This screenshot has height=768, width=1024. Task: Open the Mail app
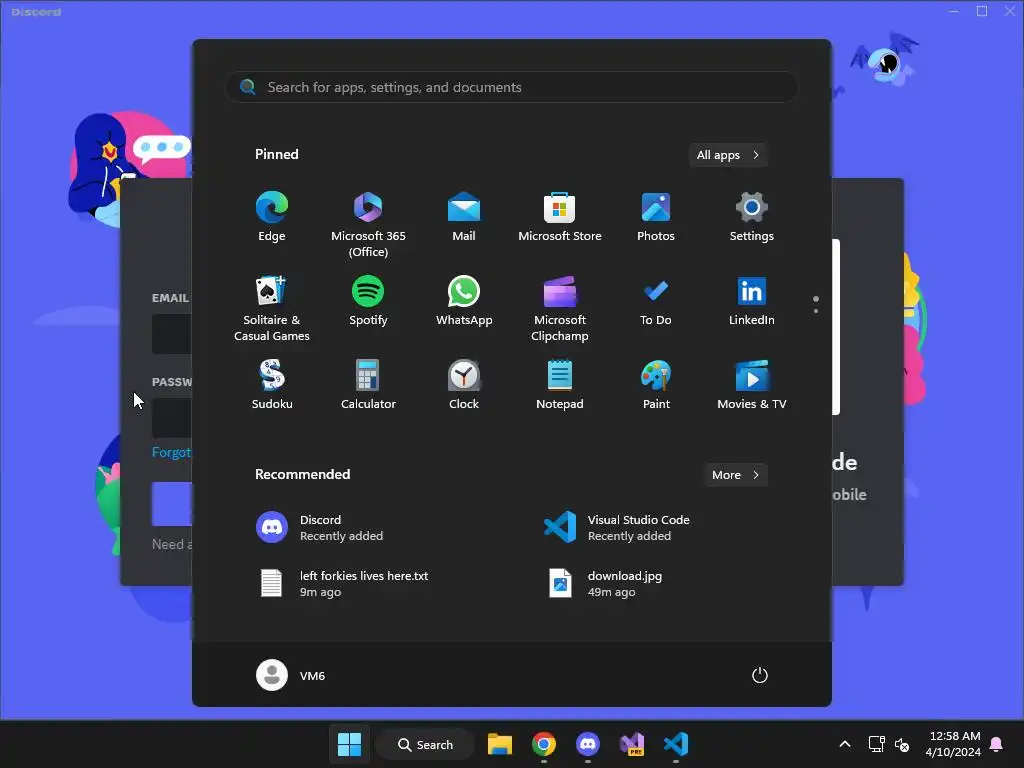[x=464, y=218]
